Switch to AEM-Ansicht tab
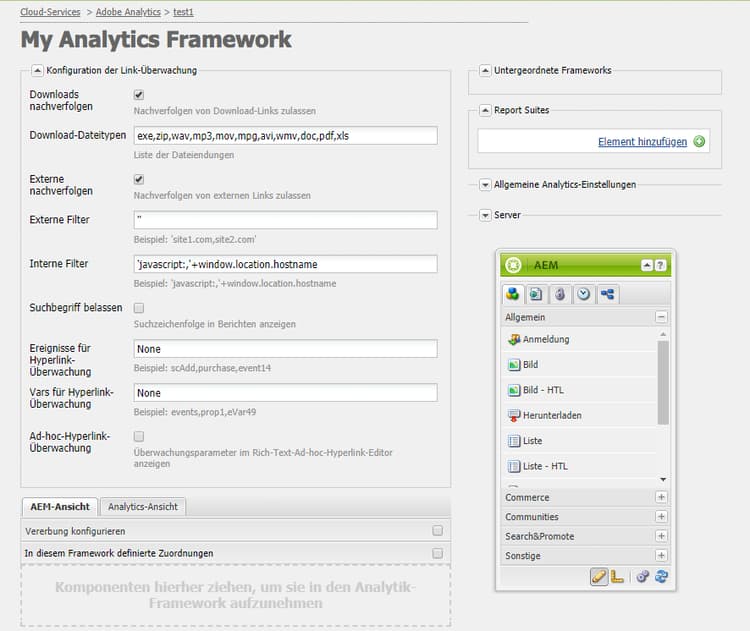This screenshot has height=631, width=750. pos(60,507)
